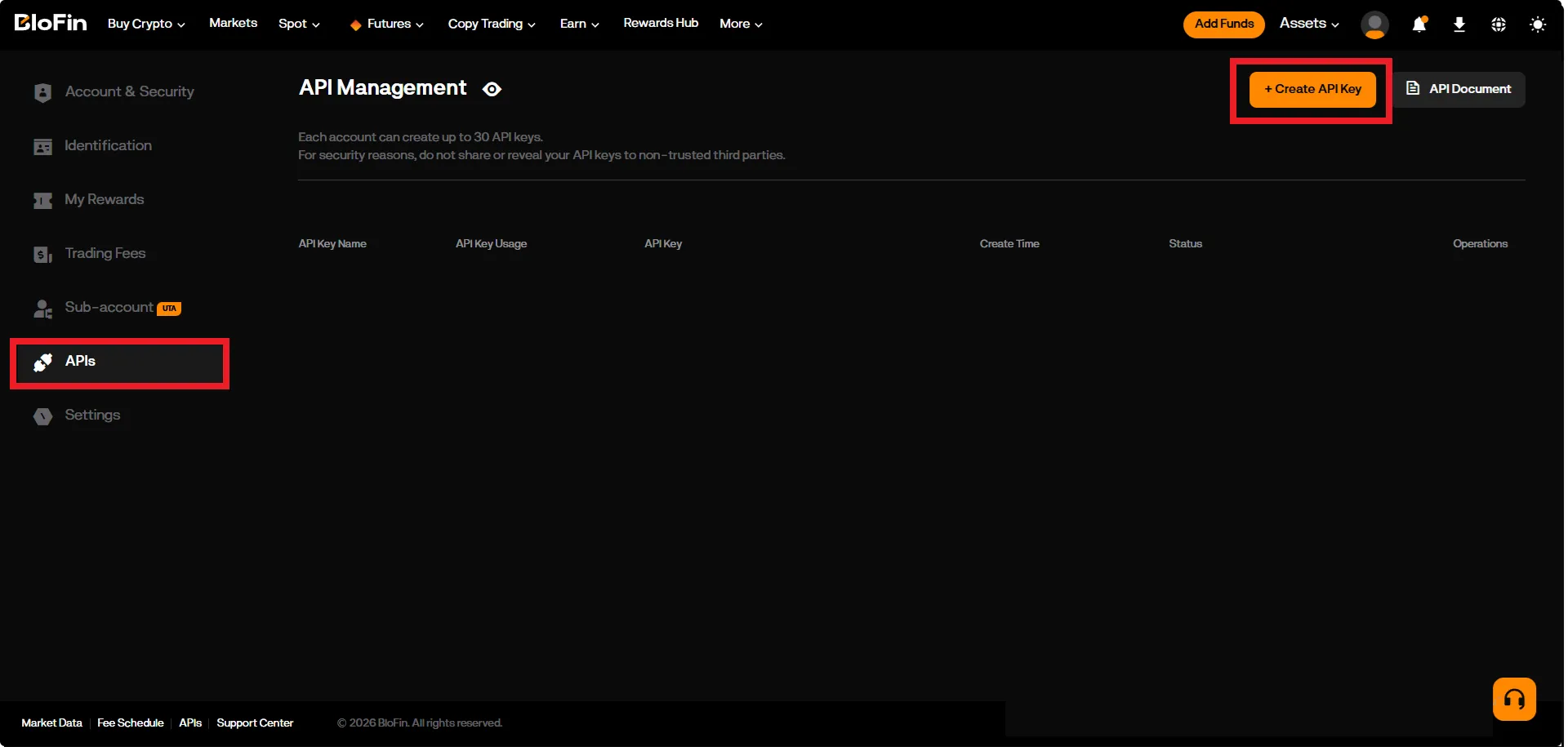The width and height of the screenshot is (1568, 747).
Task: Toggle API key visibility eye icon
Action: (x=492, y=89)
